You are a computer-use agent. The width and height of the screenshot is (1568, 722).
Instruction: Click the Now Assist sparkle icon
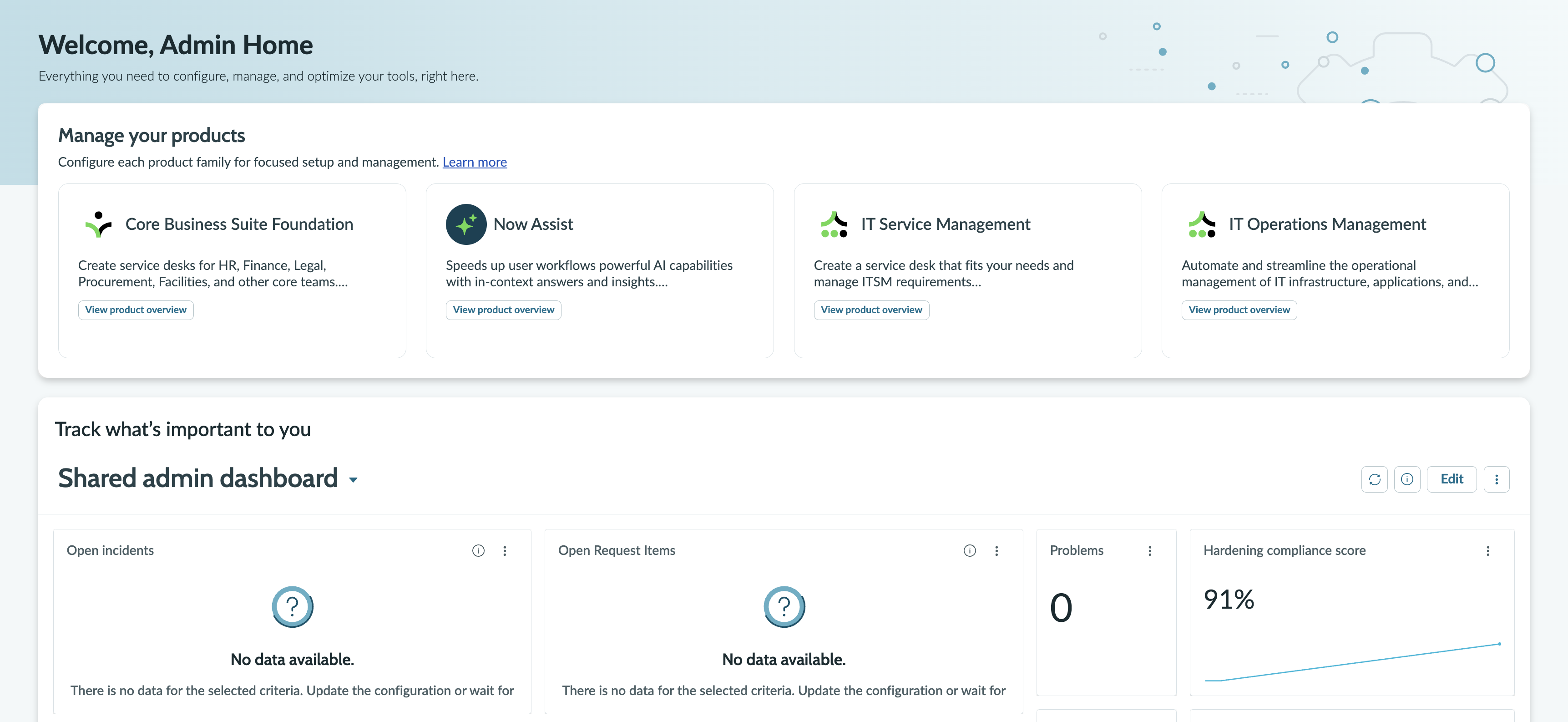tap(465, 224)
